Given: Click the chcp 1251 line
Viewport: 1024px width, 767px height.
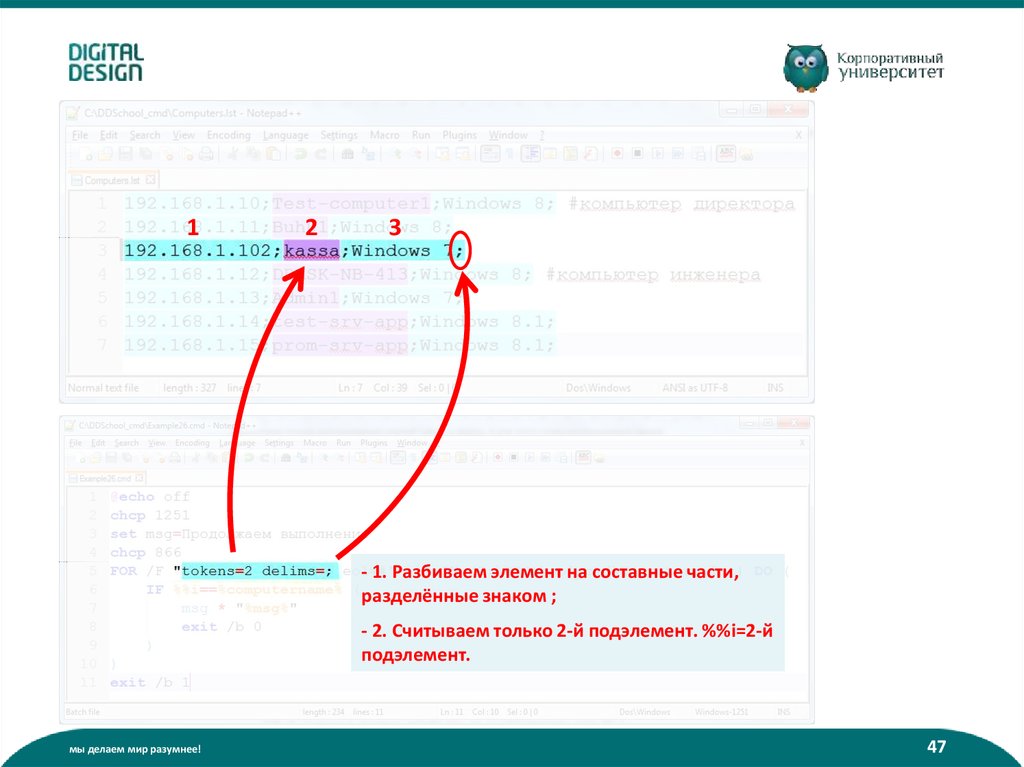Looking at the screenshot, I should 150,515.
